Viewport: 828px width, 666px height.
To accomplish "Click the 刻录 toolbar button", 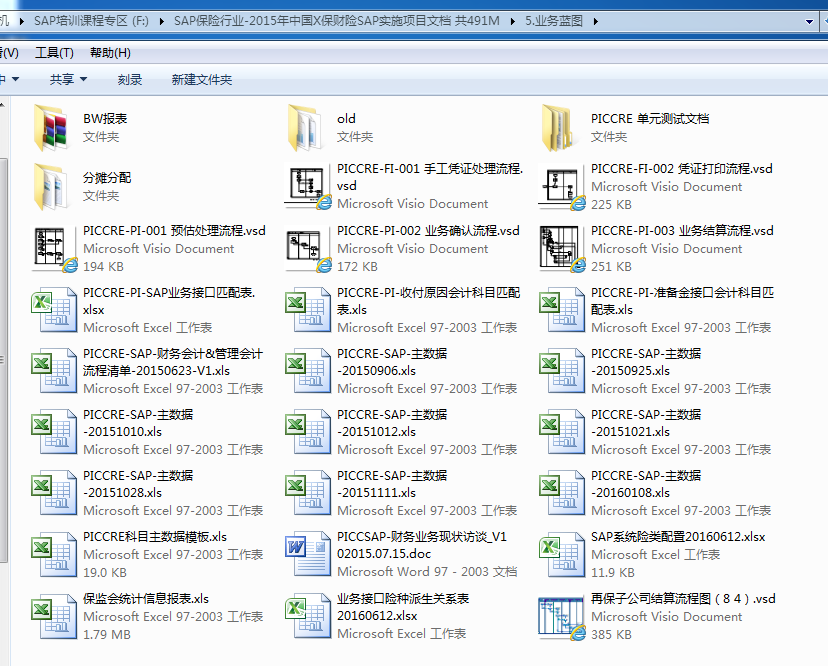I will tap(130, 80).
